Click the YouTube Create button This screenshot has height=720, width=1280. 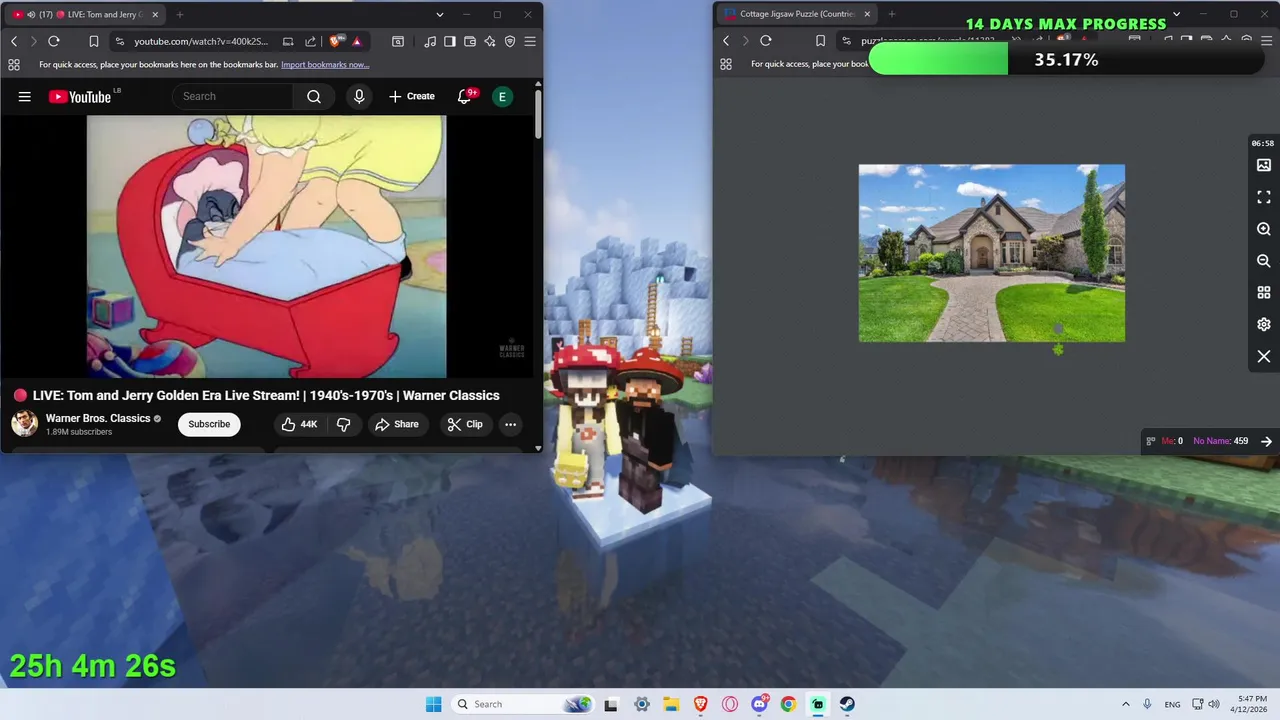tap(412, 96)
